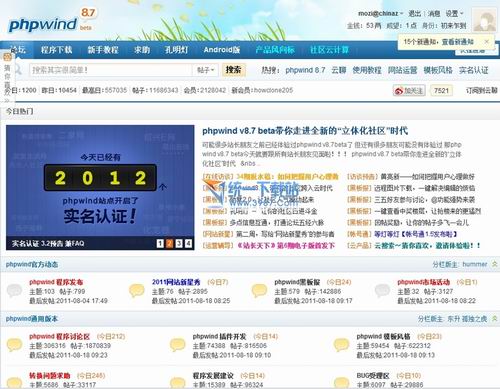The height and width of the screenshot is (389, 500).
Task: Click the 7521 follower count box
Action: [x=441, y=90]
